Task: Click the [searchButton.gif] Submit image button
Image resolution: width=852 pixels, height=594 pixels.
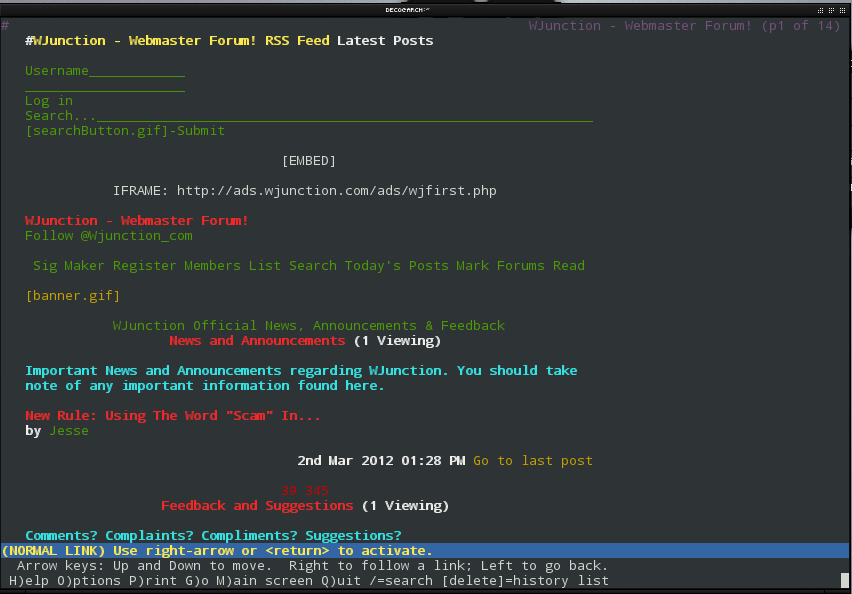Action: pyautogui.click(x=125, y=131)
